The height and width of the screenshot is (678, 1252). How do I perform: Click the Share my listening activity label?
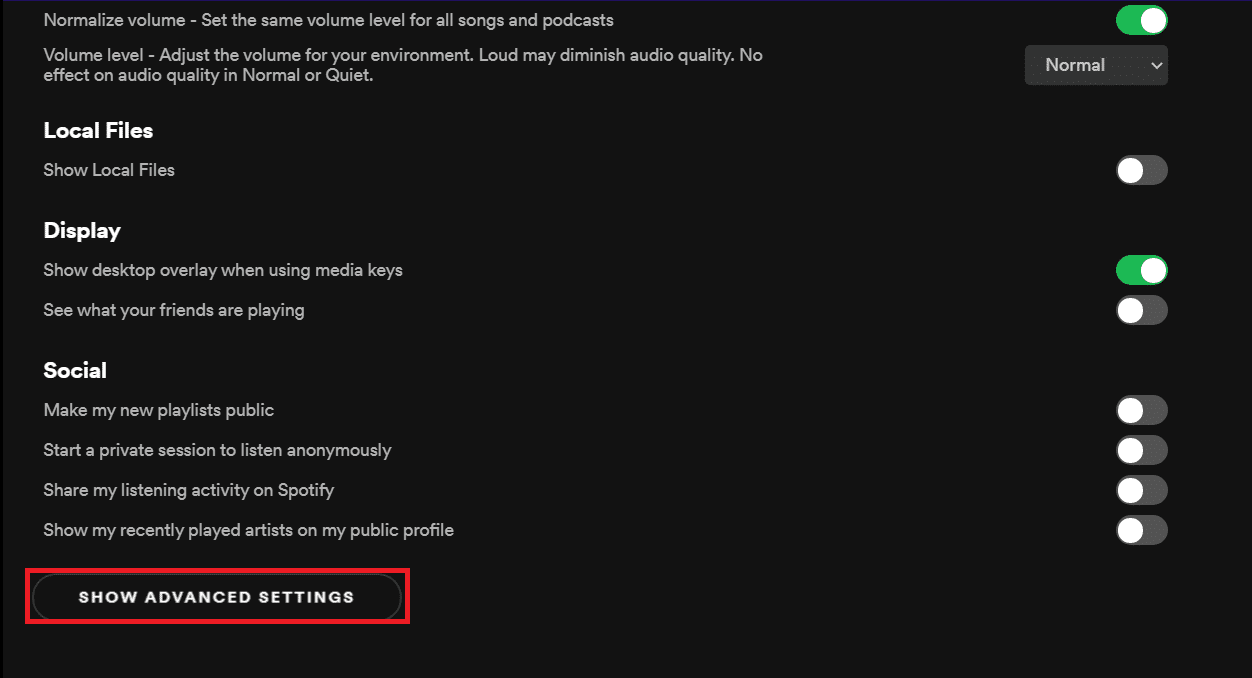coord(188,490)
